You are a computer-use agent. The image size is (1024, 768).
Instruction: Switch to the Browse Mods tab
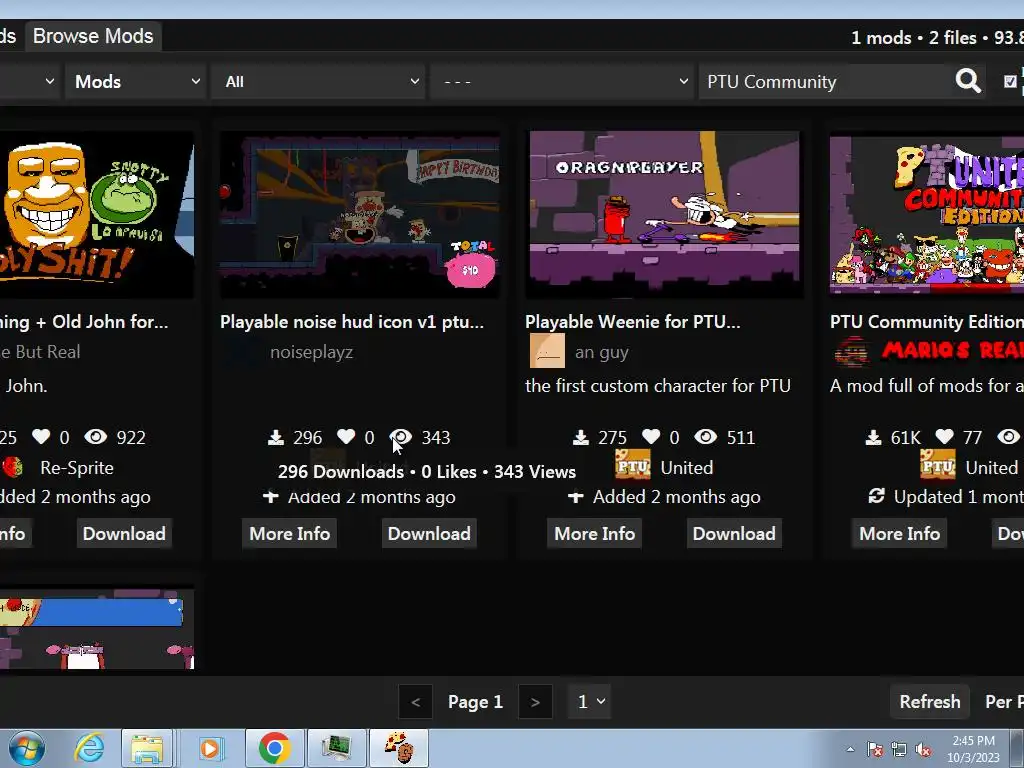tap(93, 36)
